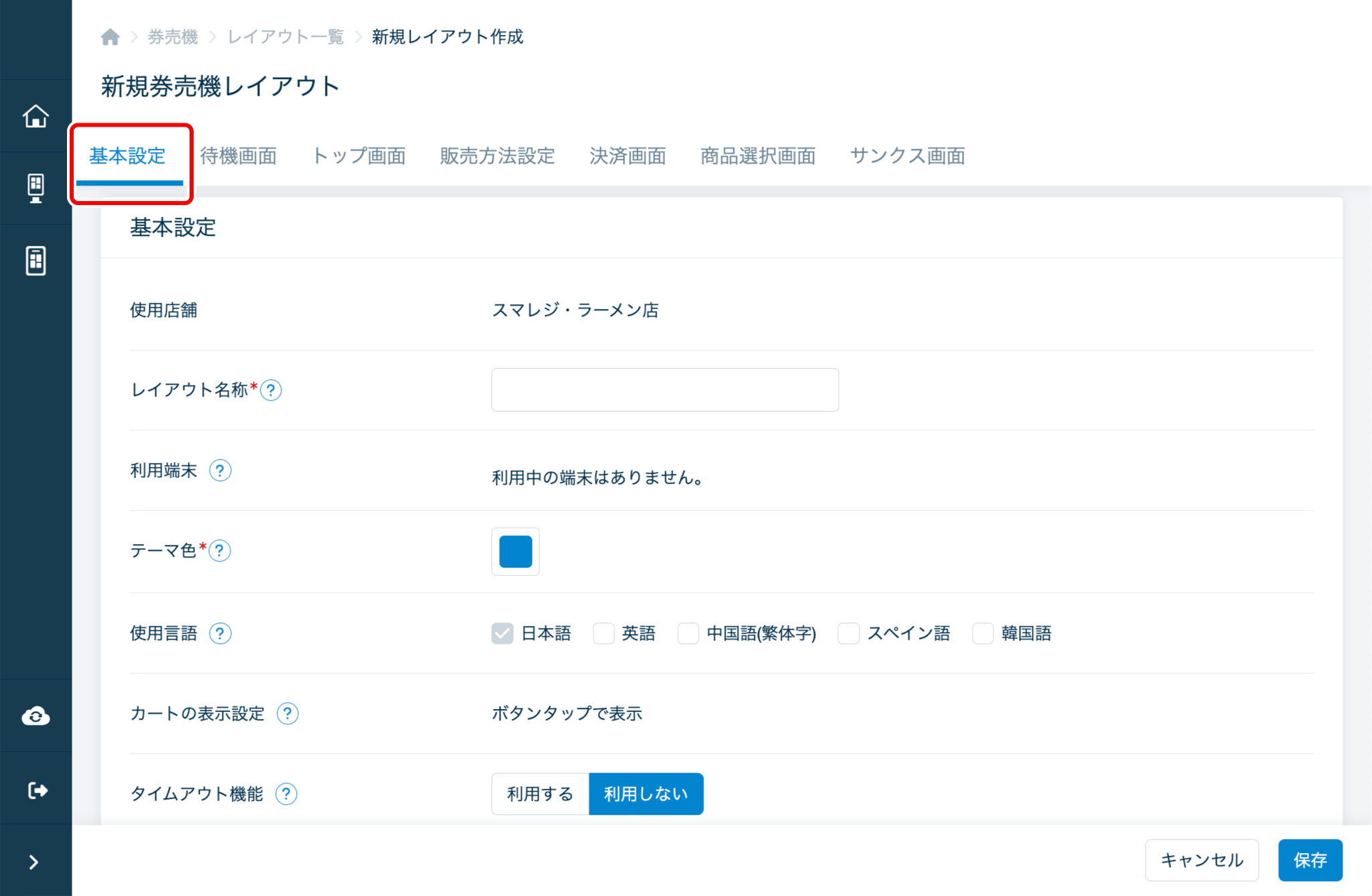Click the breadcrumb home icon
This screenshot has width=1372, height=896.
pos(110,37)
